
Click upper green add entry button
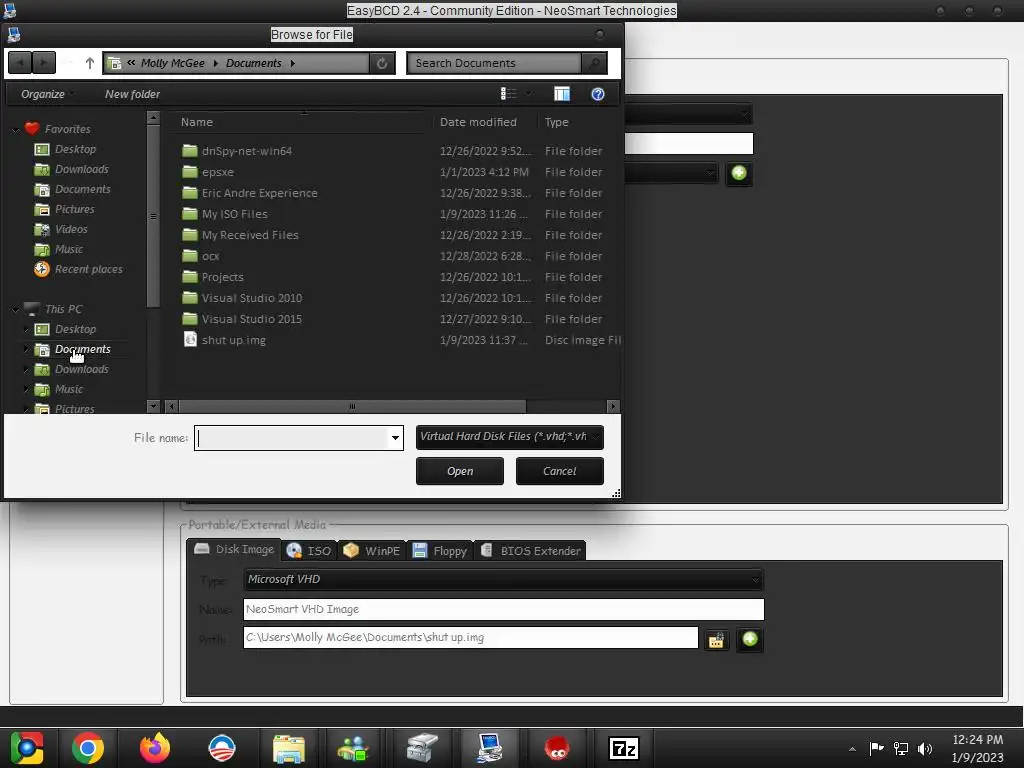click(x=739, y=173)
